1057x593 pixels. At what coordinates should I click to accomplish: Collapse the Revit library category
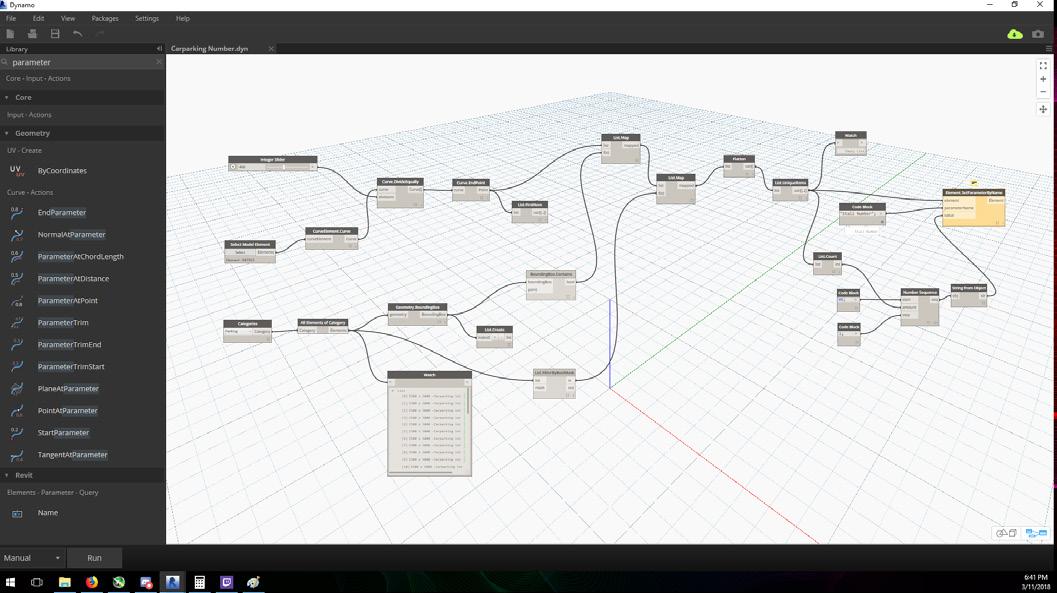click(7, 475)
